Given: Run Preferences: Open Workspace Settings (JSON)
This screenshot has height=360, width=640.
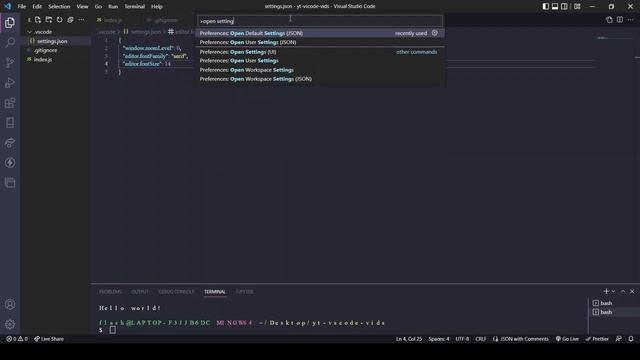Looking at the screenshot, I should tap(320, 79).
